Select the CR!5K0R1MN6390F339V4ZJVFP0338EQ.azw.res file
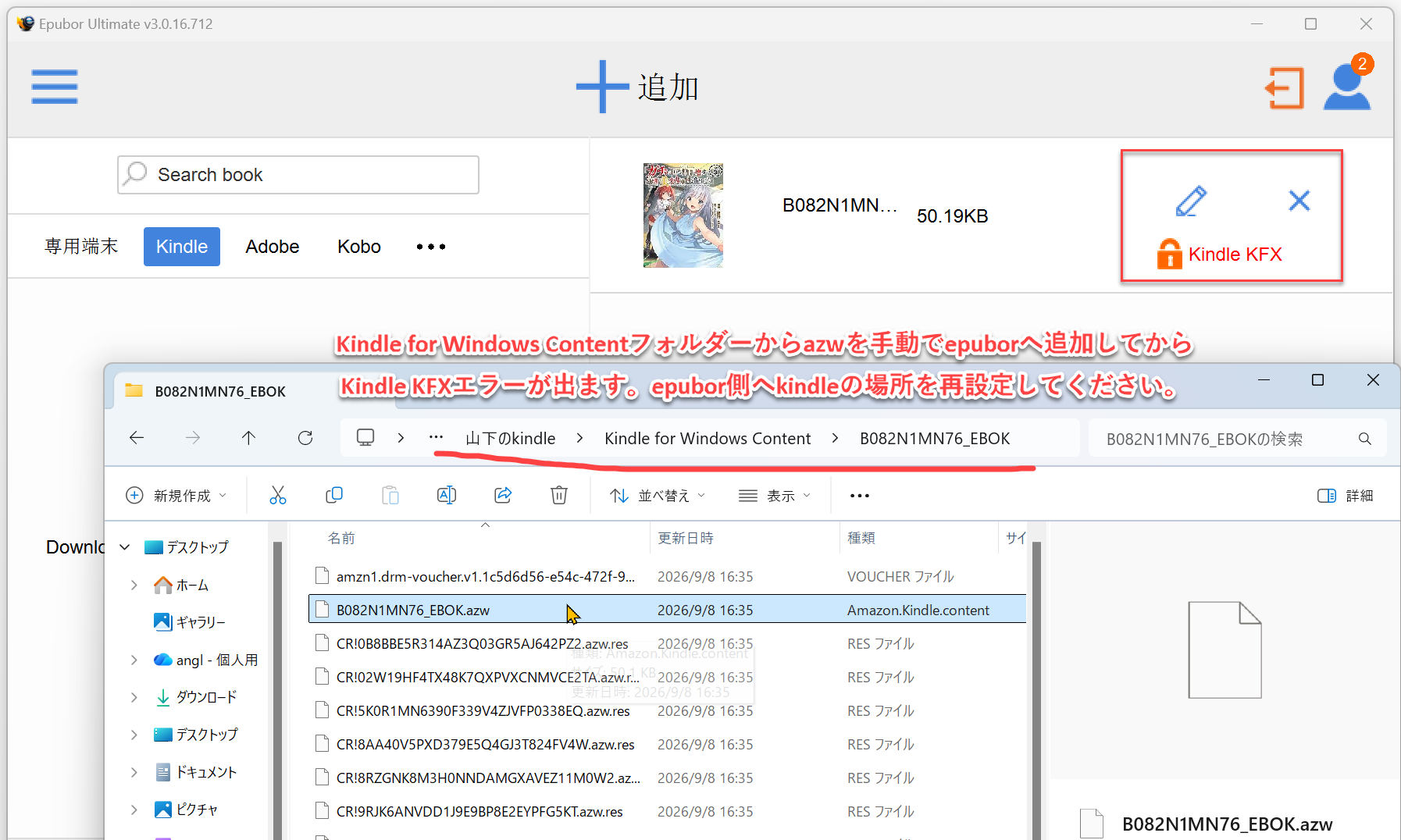This screenshot has height=840, width=1401. pyautogui.click(x=668, y=711)
